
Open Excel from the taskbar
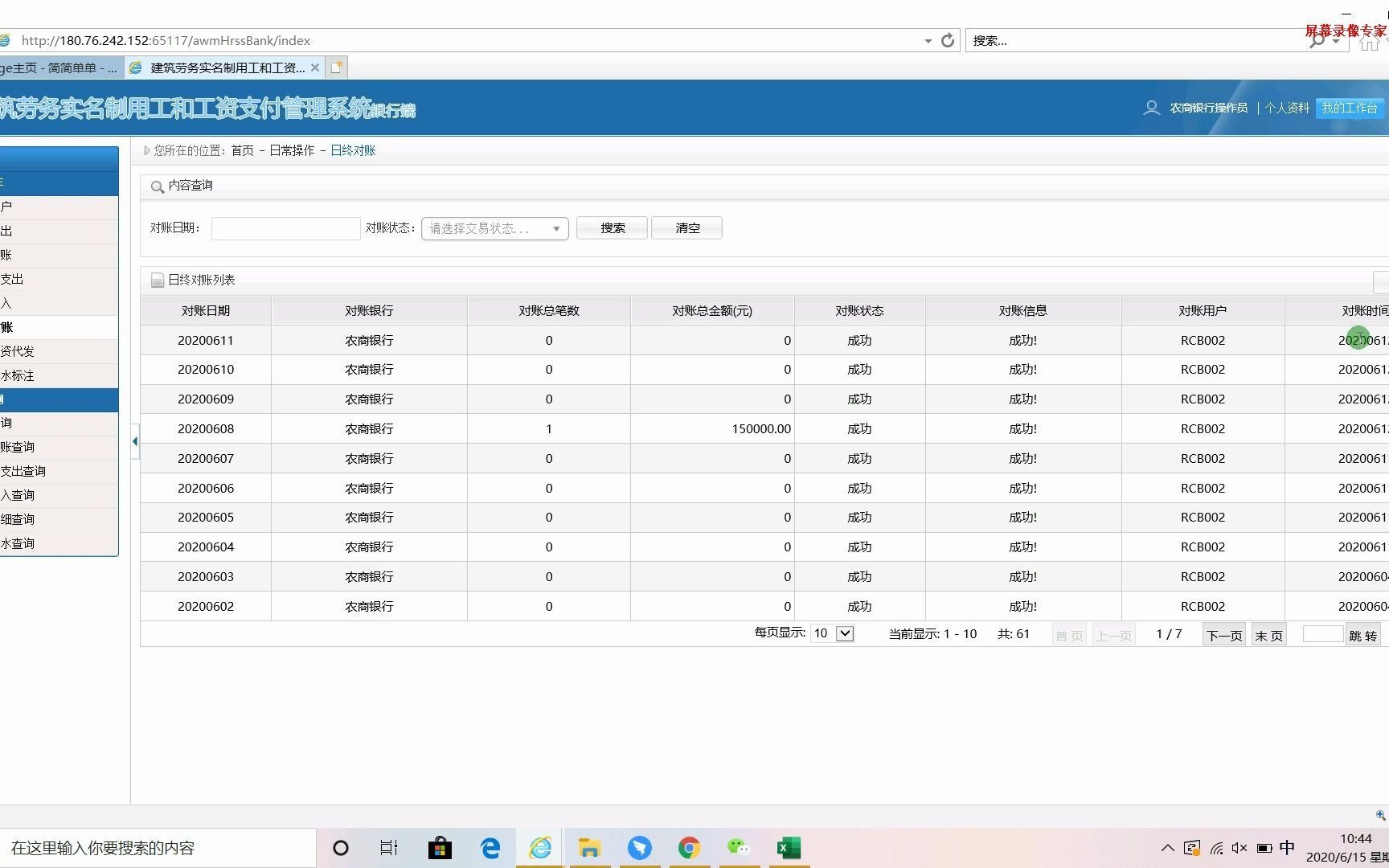789,848
